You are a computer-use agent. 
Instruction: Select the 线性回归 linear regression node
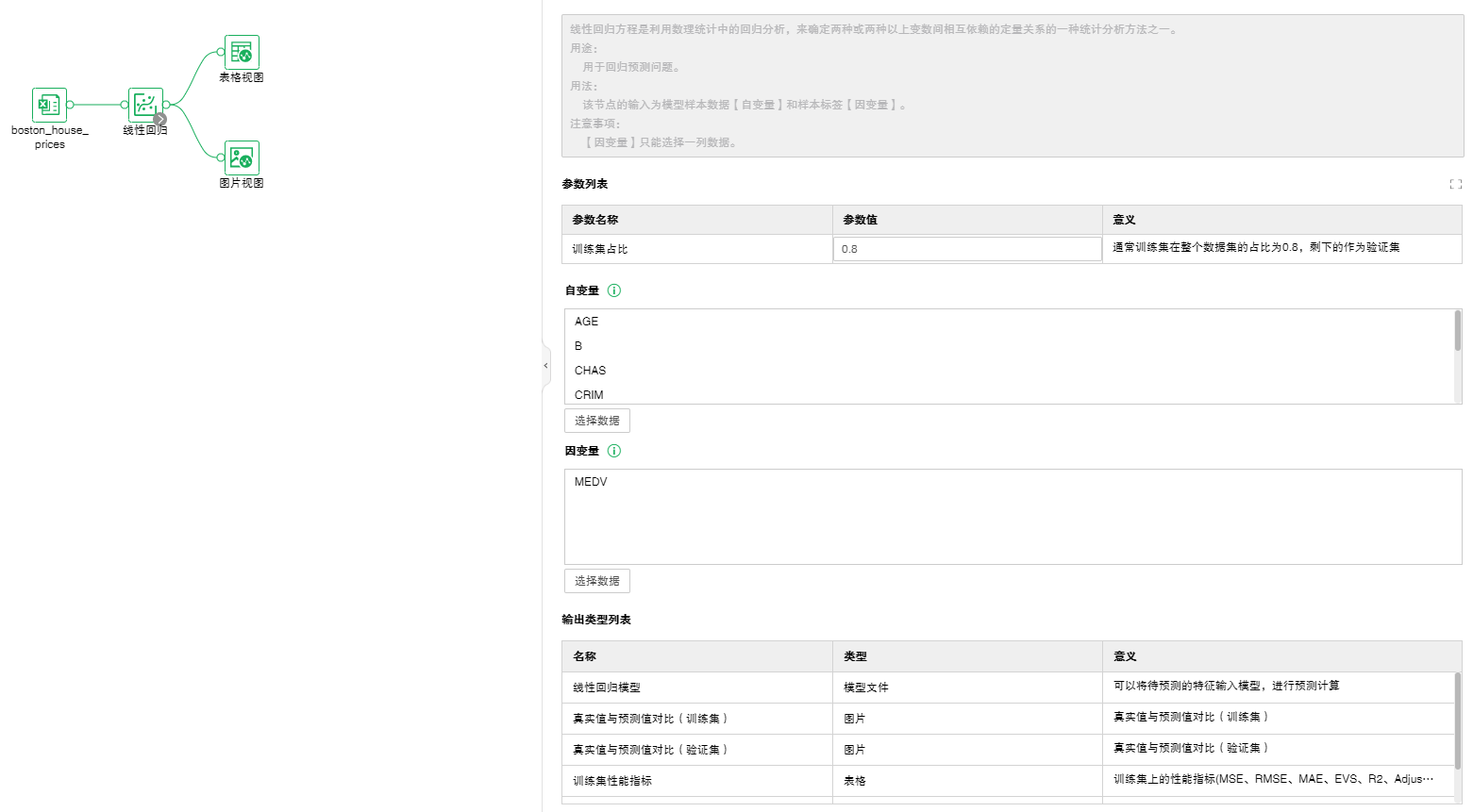click(144, 105)
